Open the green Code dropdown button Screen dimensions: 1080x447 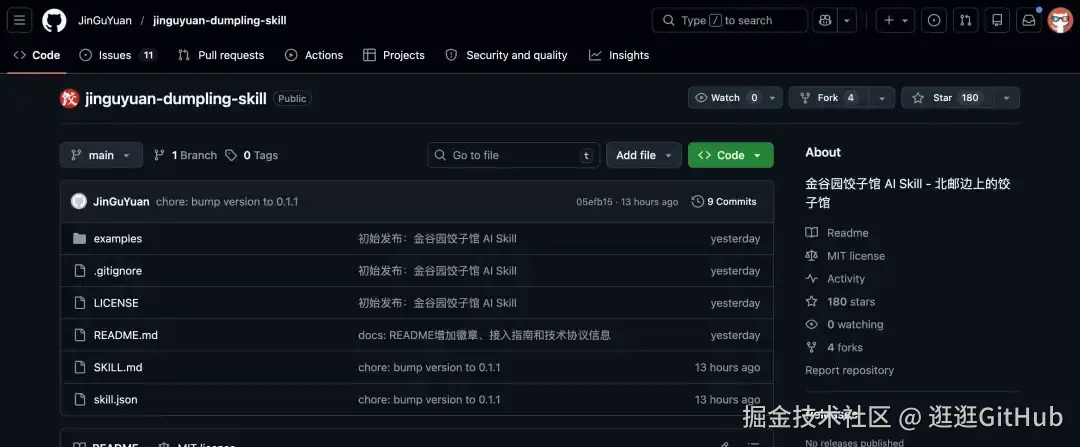pyautogui.click(x=731, y=155)
